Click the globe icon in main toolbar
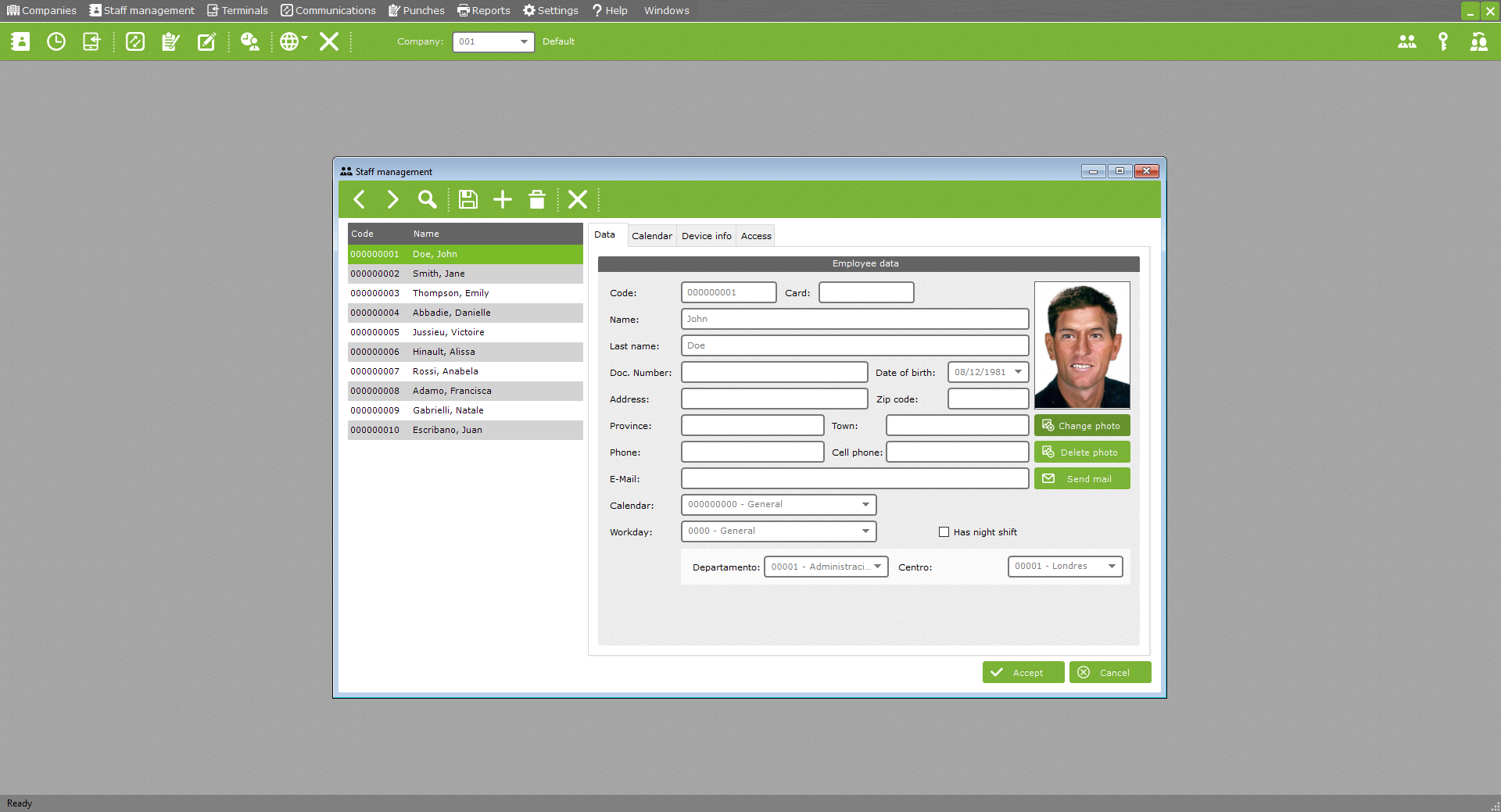 coord(289,42)
